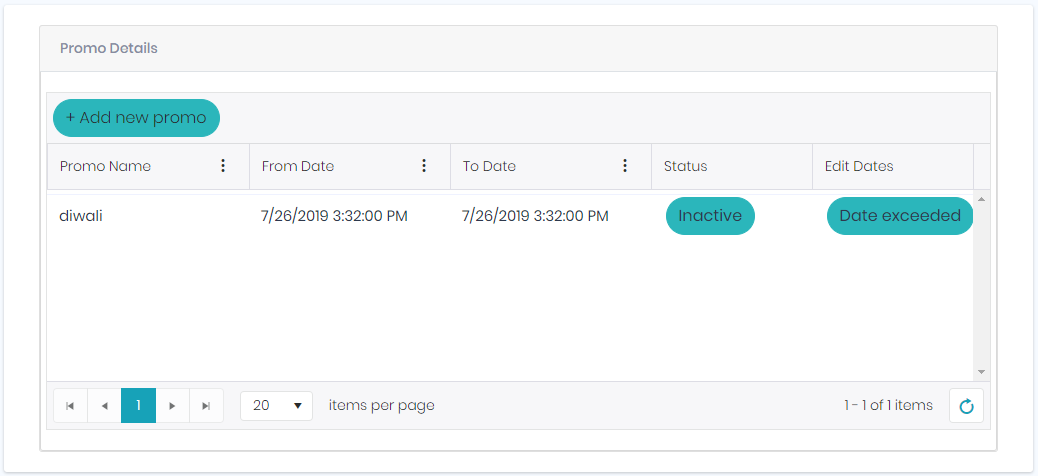Click Add new promo button
Screen dimensions: 1044x476
136,118
